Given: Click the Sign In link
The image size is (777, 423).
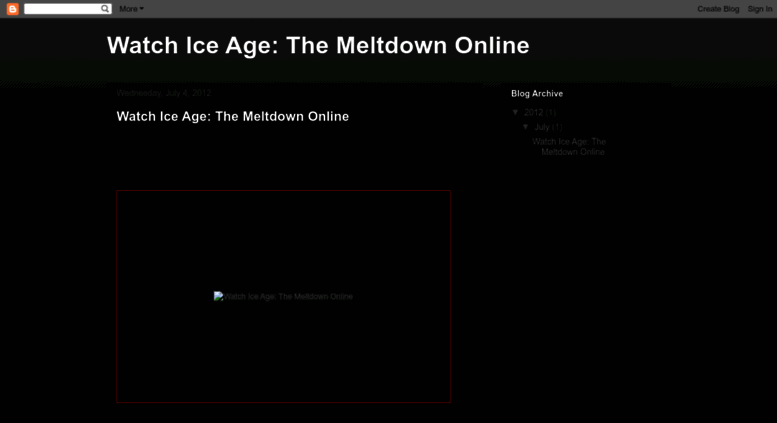Looking at the screenshot, I should click(760, 9).
